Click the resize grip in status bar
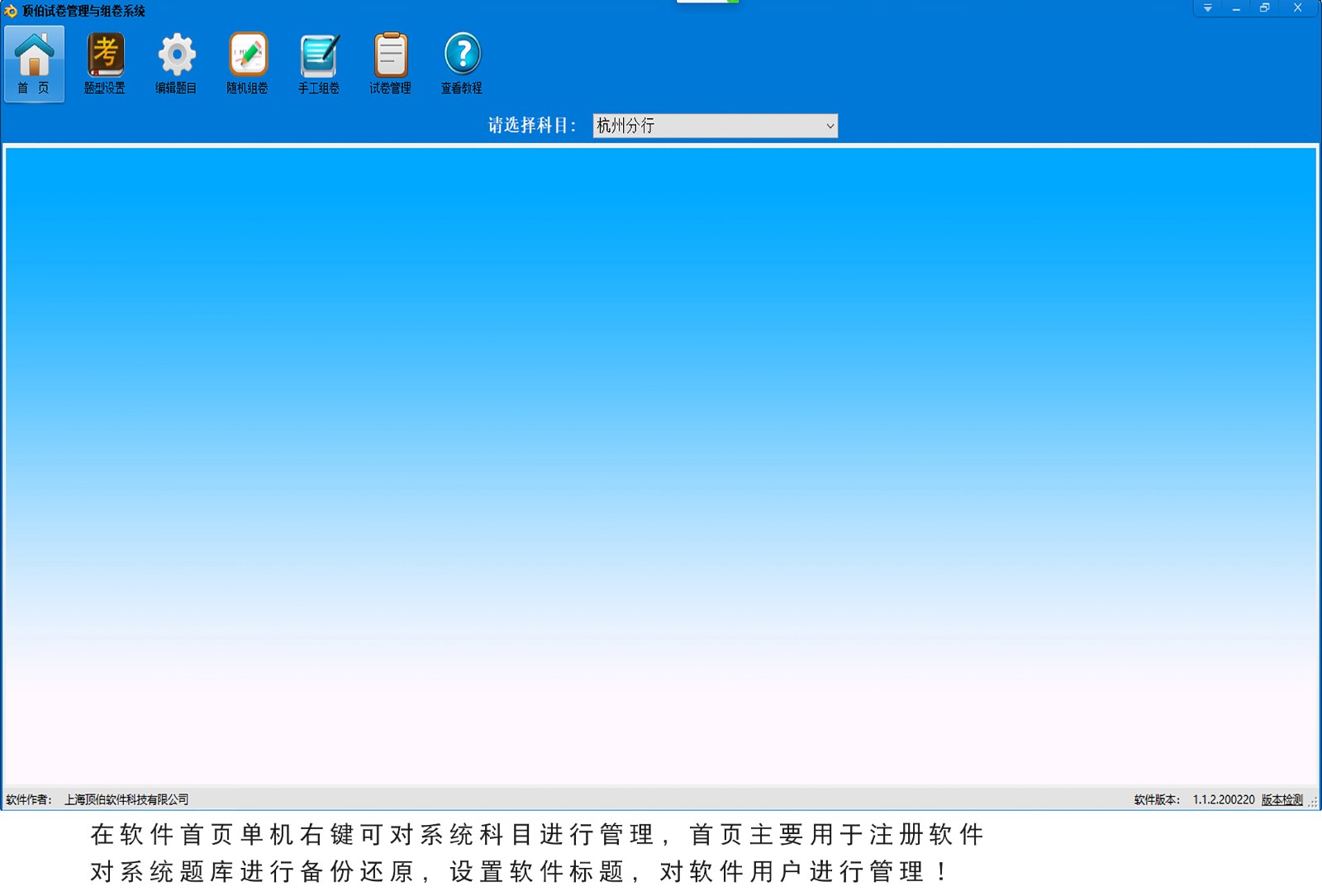The width and height of the screenshot is (1322, 896). click(x=1313, y=802)
